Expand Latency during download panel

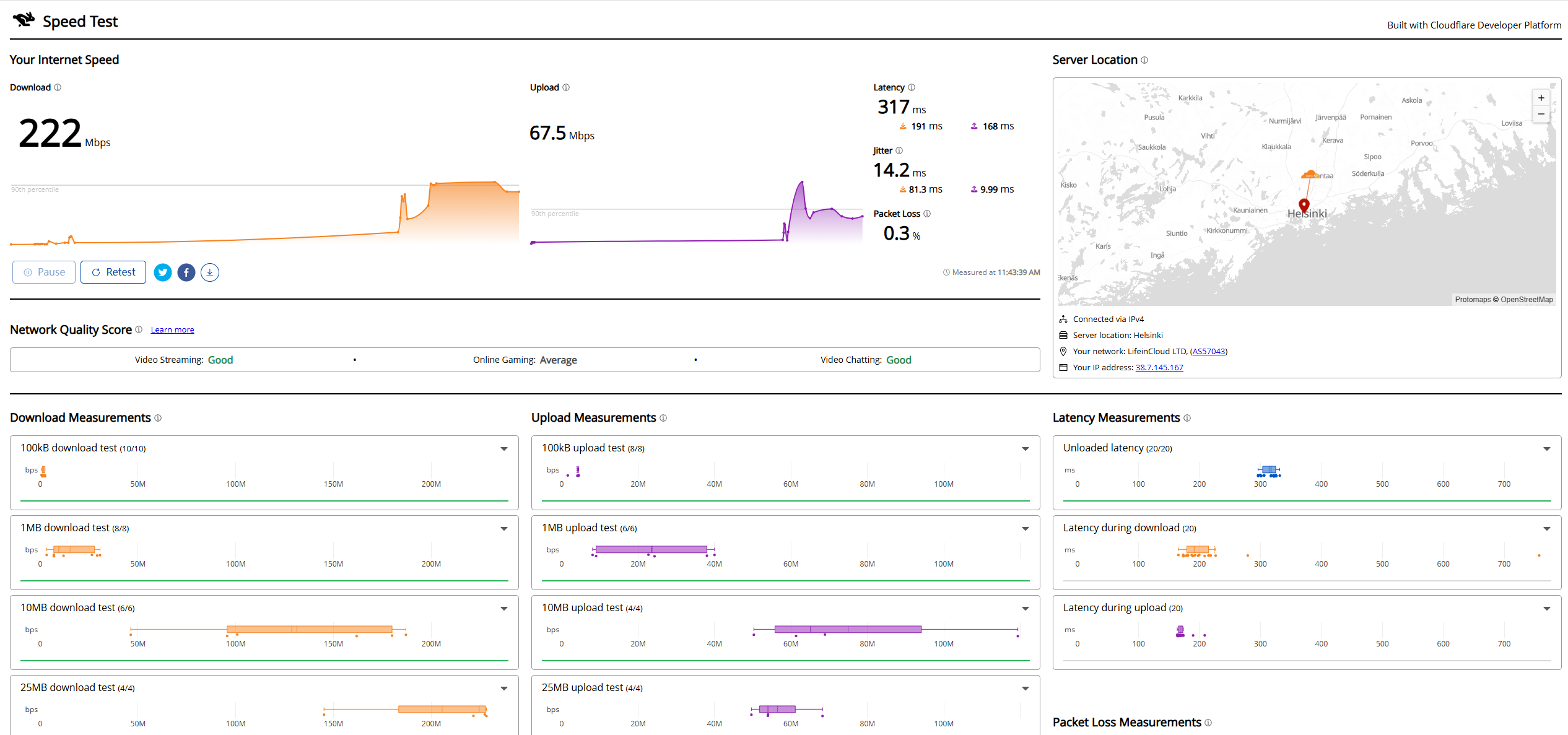(1547, 529)
